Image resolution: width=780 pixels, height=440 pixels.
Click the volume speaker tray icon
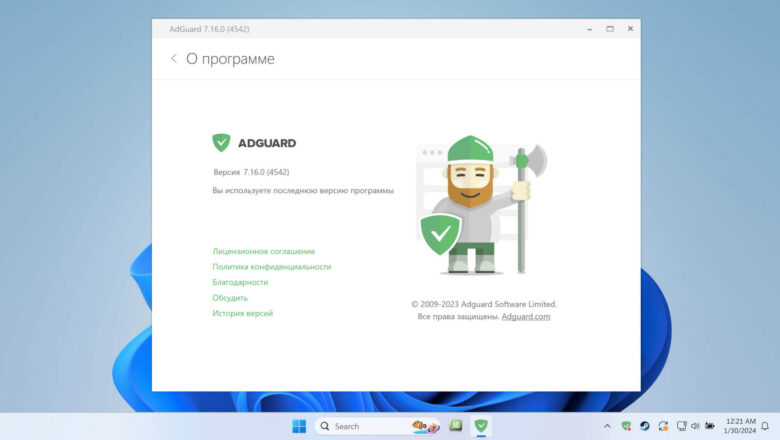(x=695, y=426)
